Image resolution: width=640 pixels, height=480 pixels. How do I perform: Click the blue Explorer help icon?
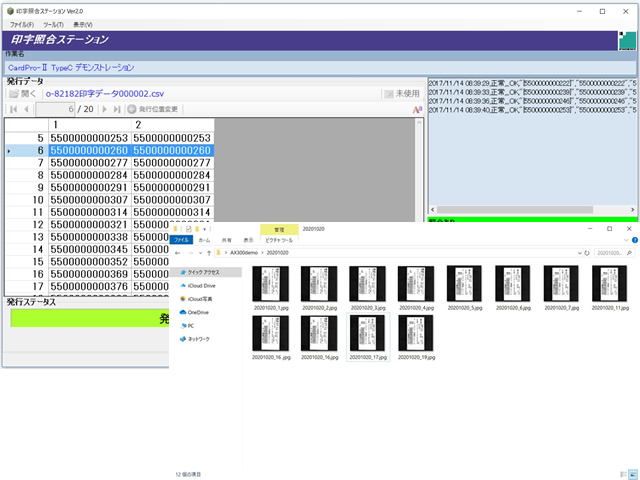coord(635,240)
